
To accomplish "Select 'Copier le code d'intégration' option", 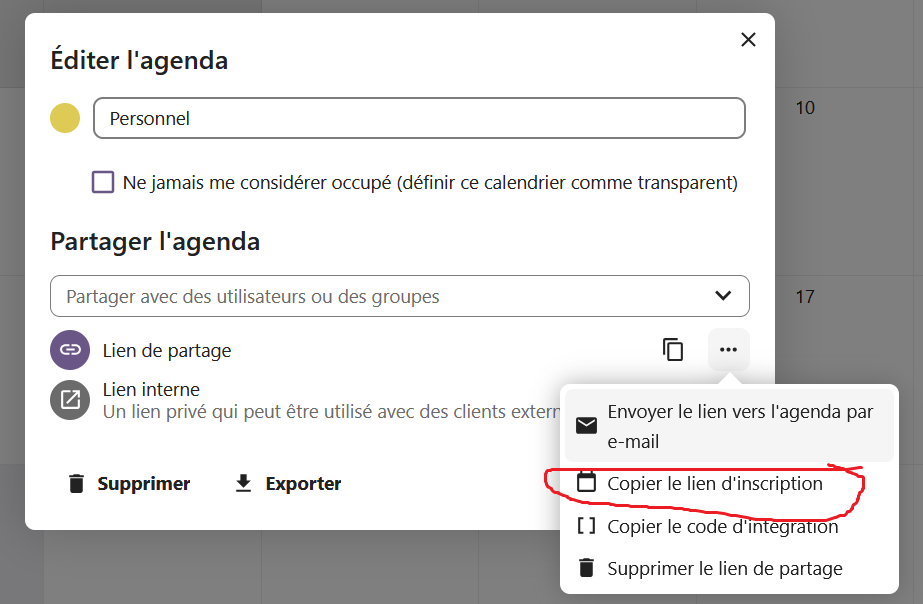I will [x=722, y=526].
